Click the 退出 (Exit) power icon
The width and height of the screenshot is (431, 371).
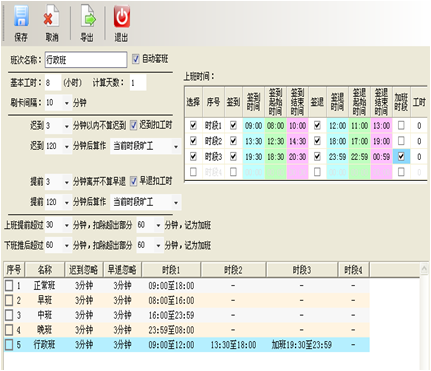pos(122,16)
